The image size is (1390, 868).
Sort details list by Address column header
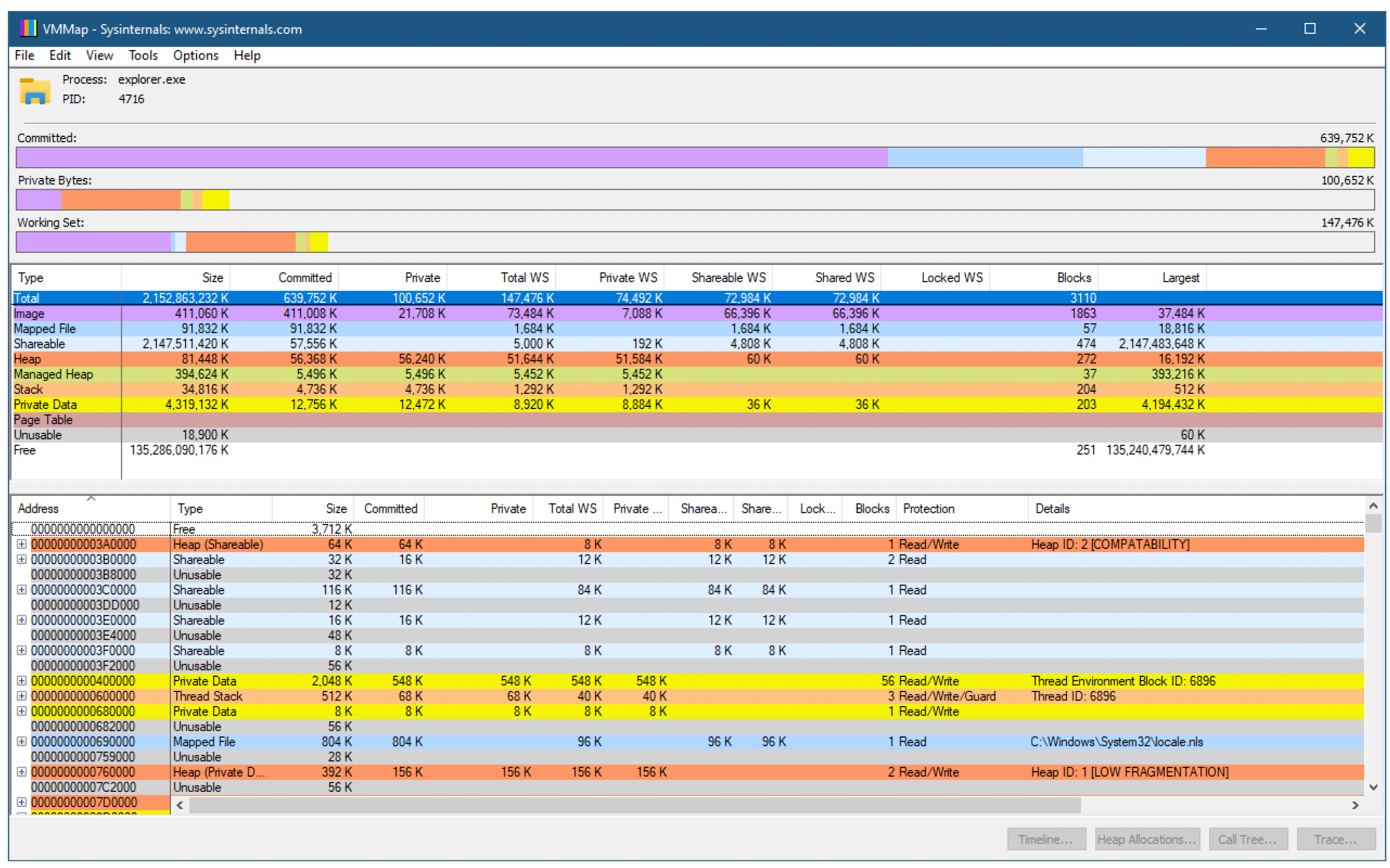pyautogui.click(x=91, y=508)
